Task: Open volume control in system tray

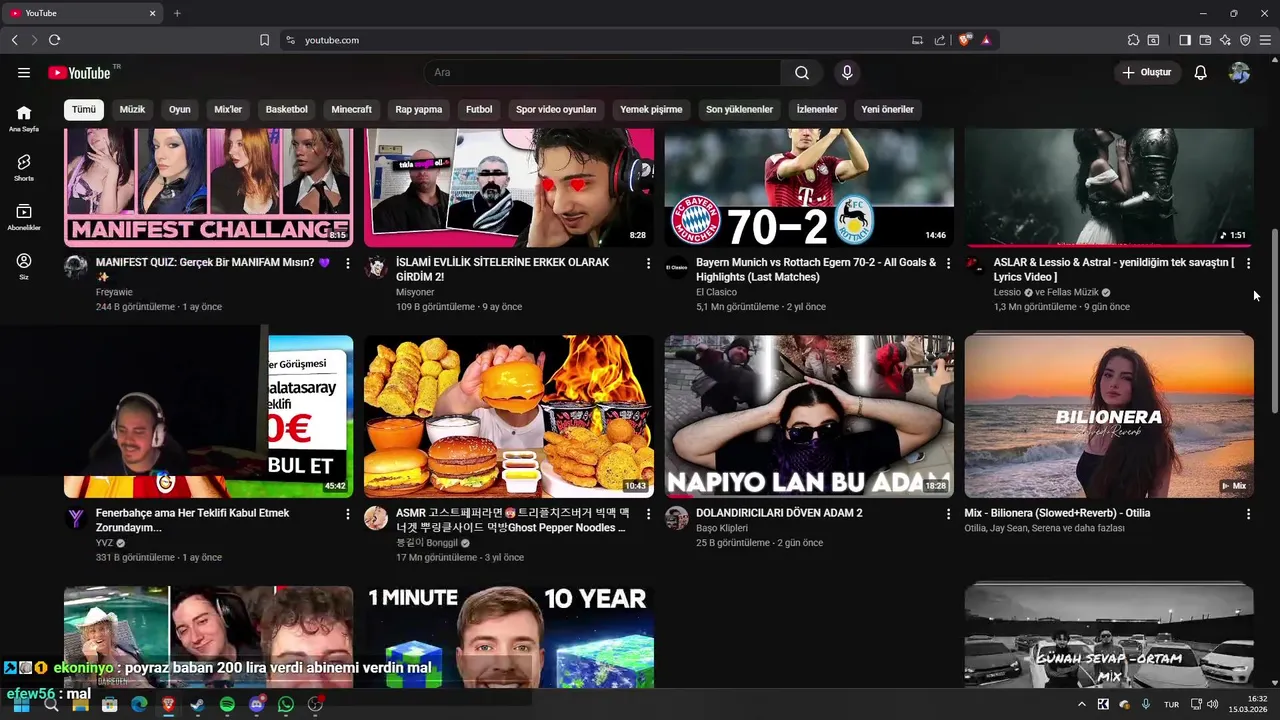Action: [1212, 705]
